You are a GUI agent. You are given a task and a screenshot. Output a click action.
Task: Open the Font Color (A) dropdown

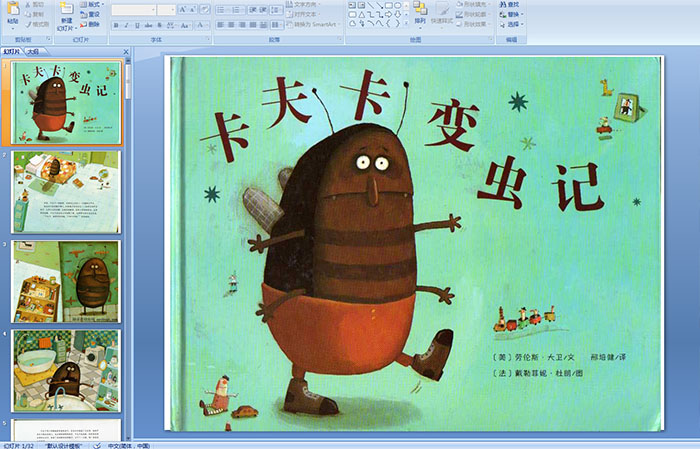click(x=202, y=25)
